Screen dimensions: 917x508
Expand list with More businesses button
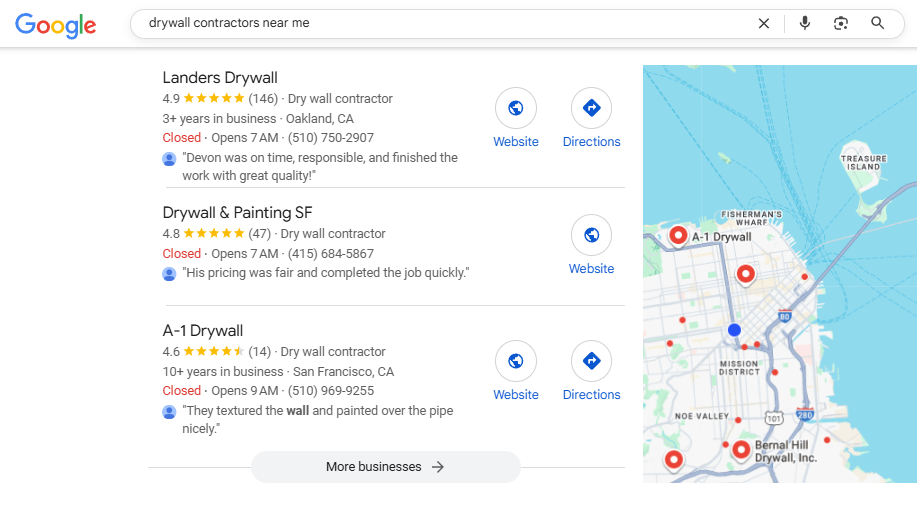click(x=385, y=467)
